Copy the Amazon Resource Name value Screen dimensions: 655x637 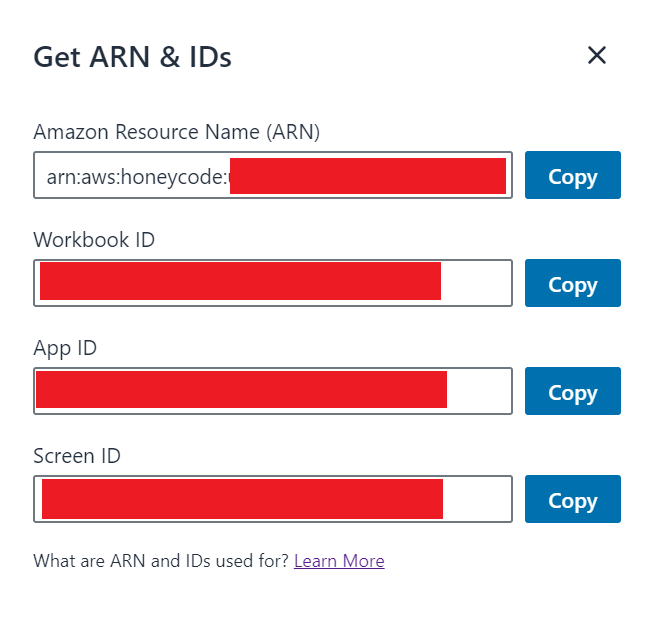pyautogui.click(x=573, y=175)
